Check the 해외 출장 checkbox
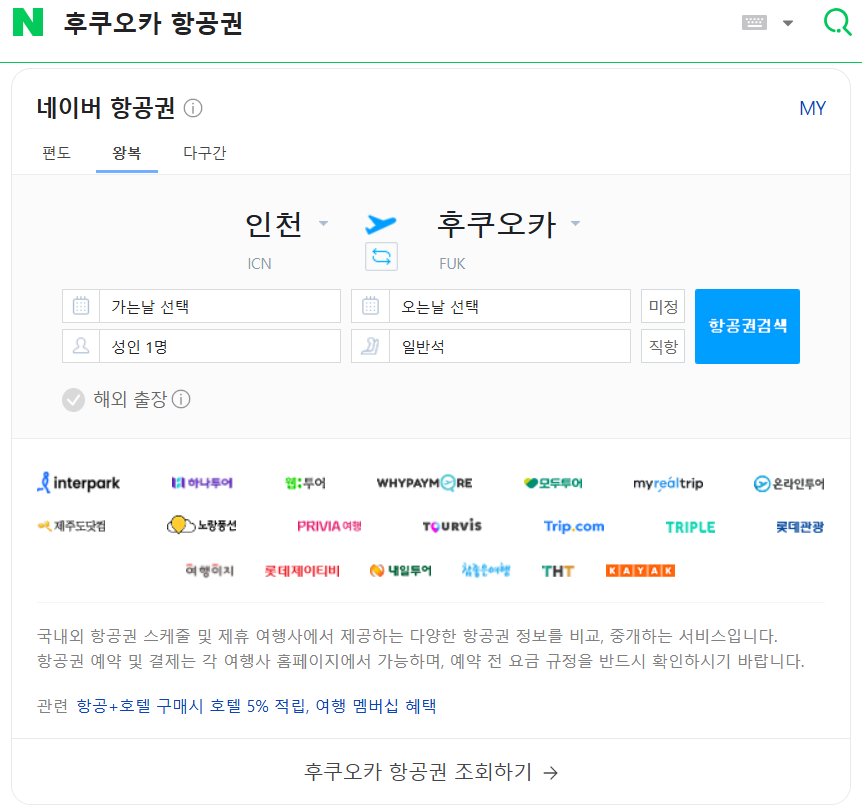 point(73,400)
